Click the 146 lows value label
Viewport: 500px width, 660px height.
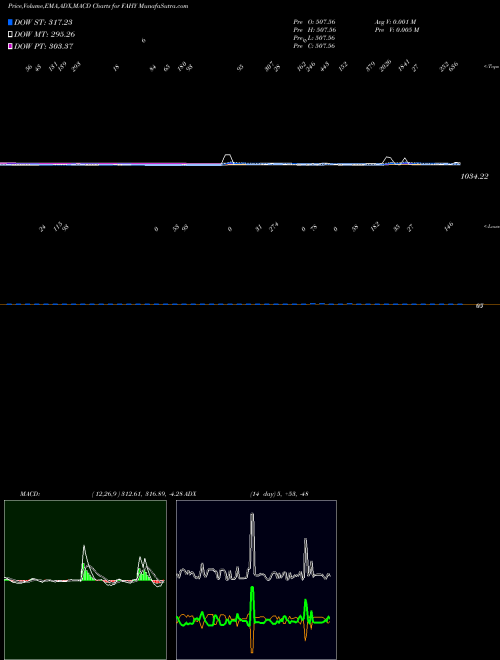pyautogui.click(x=449, y=227)
